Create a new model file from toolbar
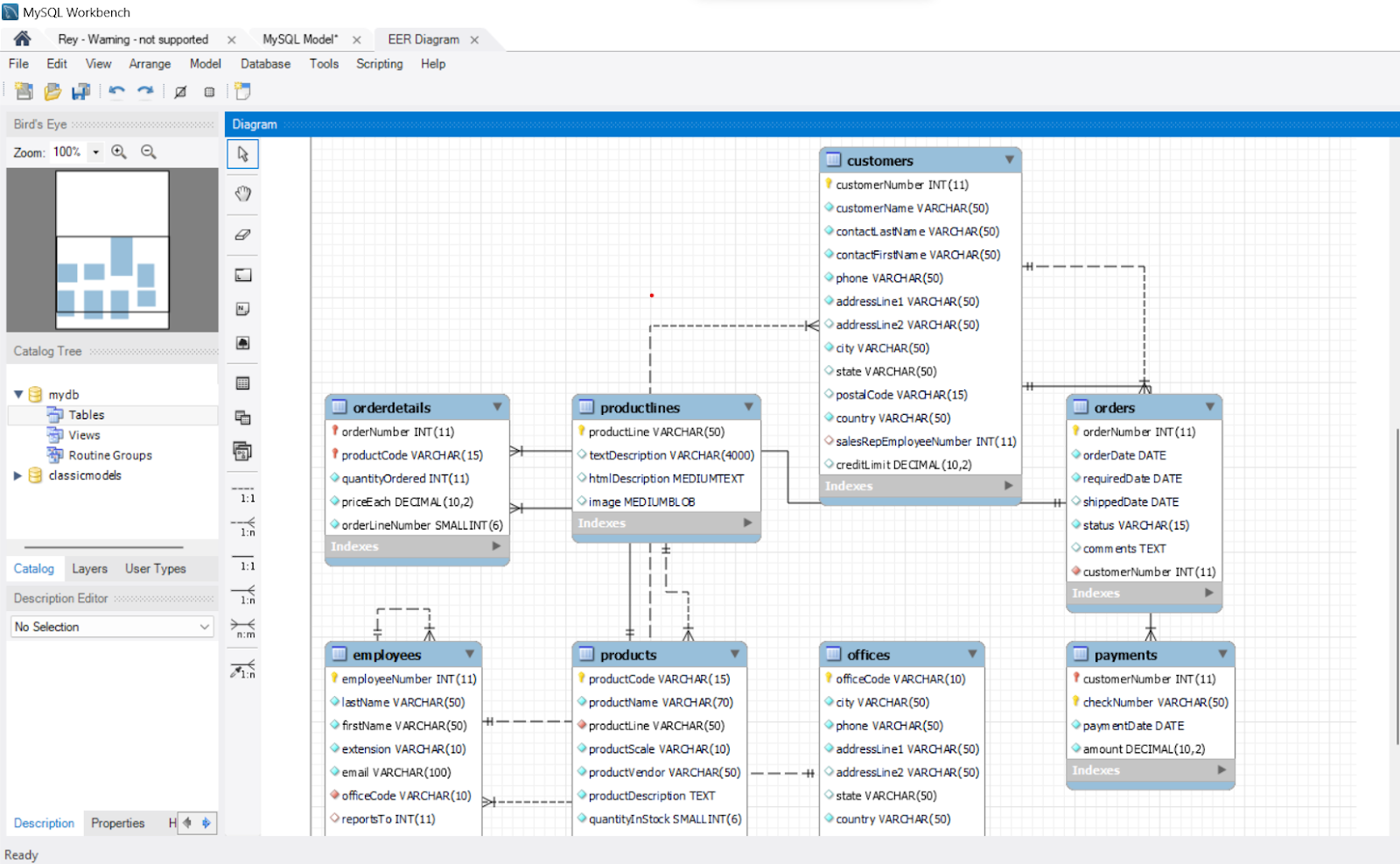Image resolution: width=1400 pixels, height=864 pixels. click(24, 91)
